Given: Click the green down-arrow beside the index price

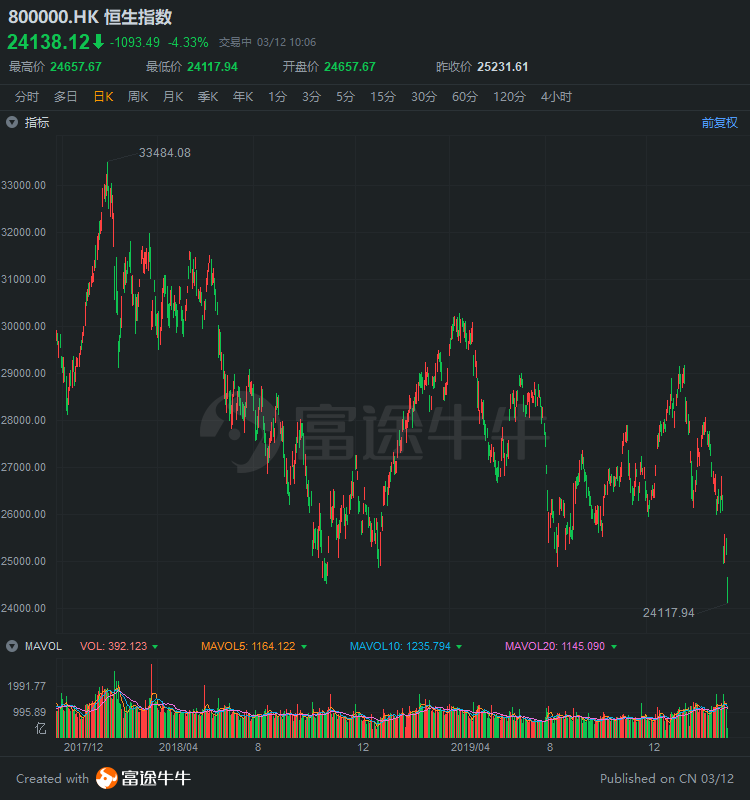Looking at the screenshot, I should tap(98, 42).
